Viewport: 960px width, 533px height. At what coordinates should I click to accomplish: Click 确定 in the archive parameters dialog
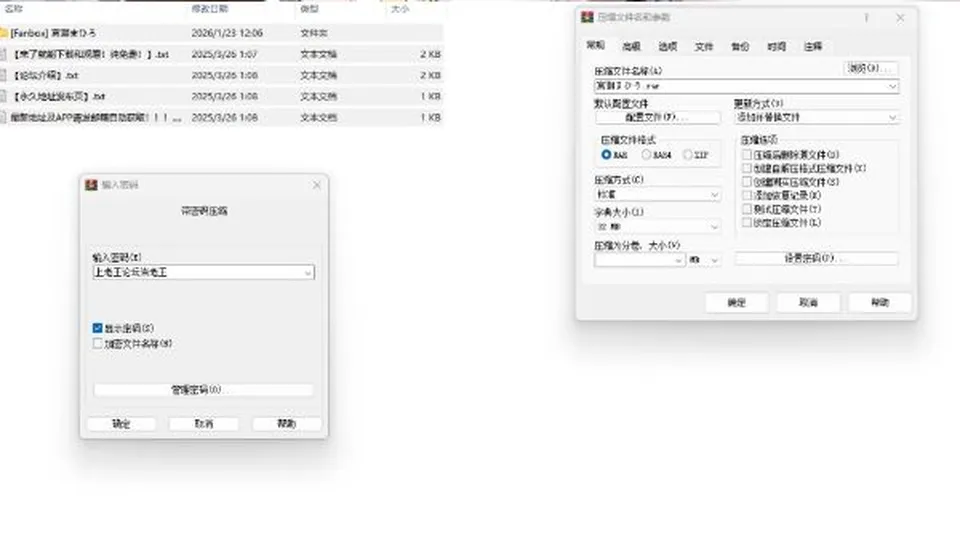click(737, 302)
